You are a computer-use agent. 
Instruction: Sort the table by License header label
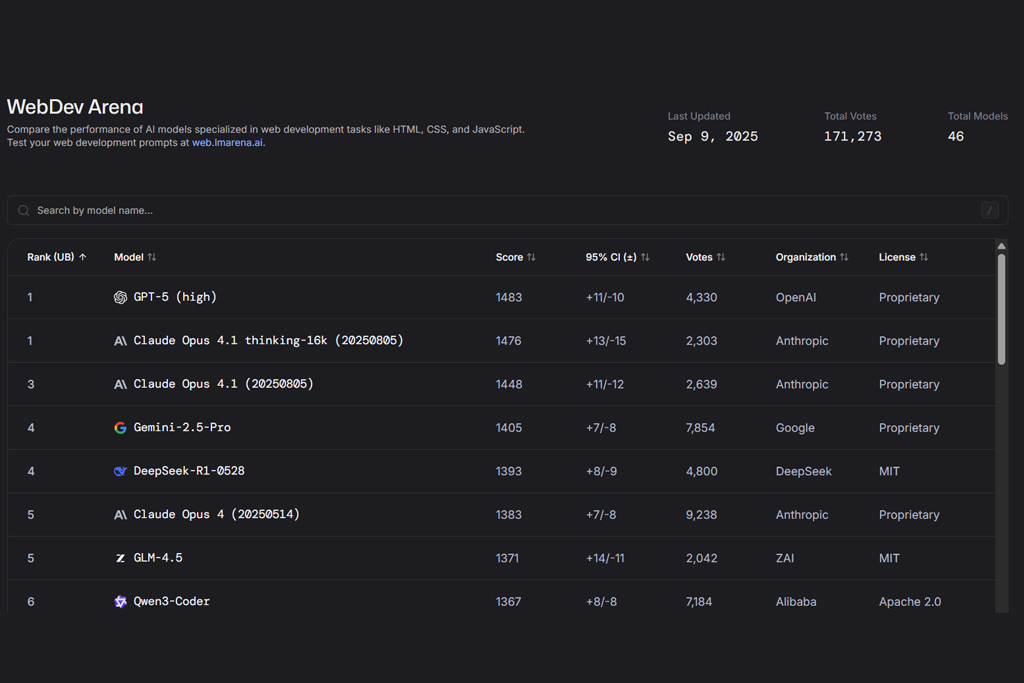point(897,257)
